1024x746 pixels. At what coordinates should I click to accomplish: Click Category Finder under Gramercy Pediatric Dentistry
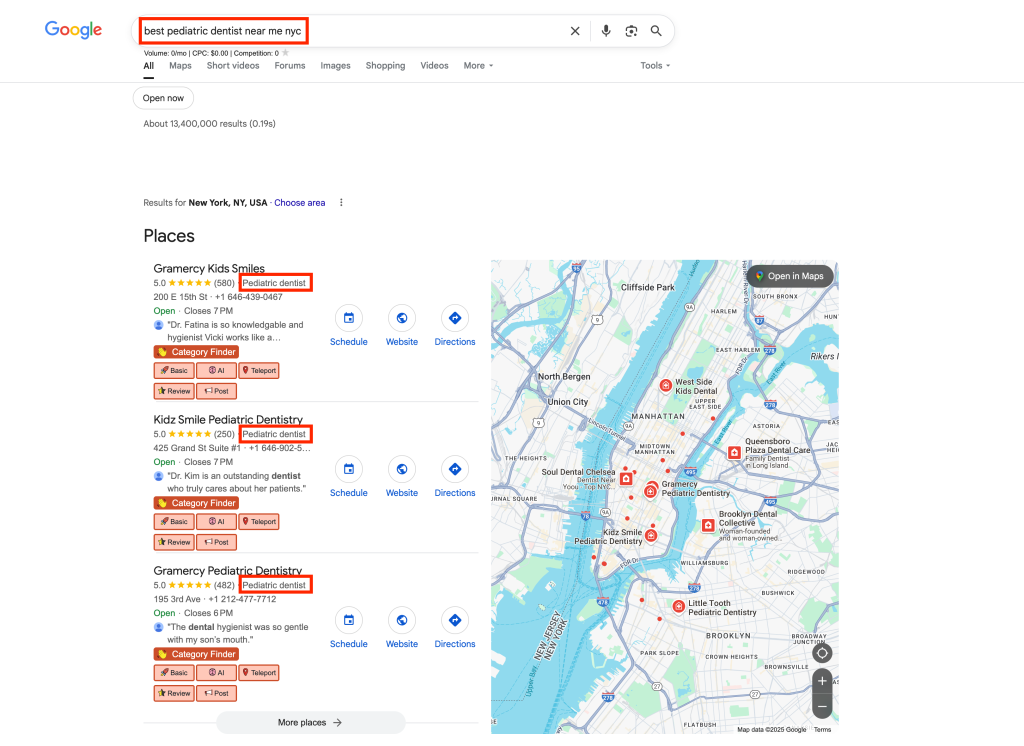tap(196, 654)
